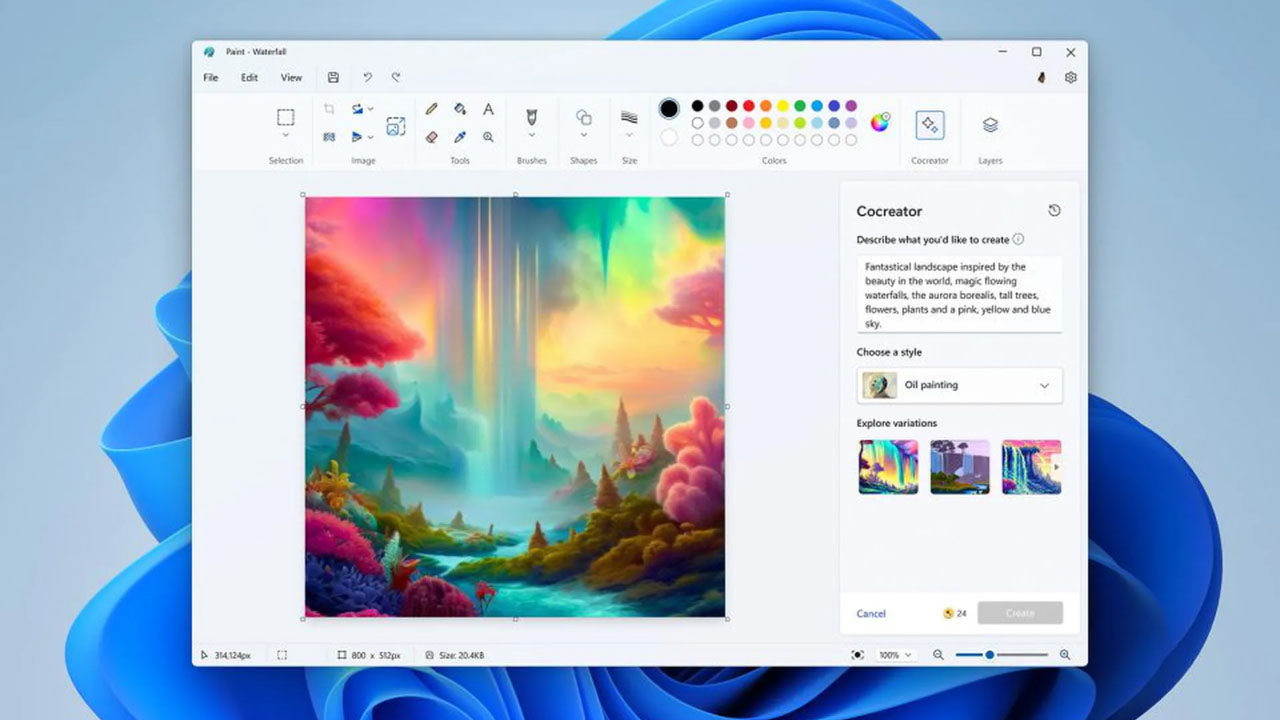Select the Eraser tool
The image size is (1280, 720).
click(x=432, y=137)
